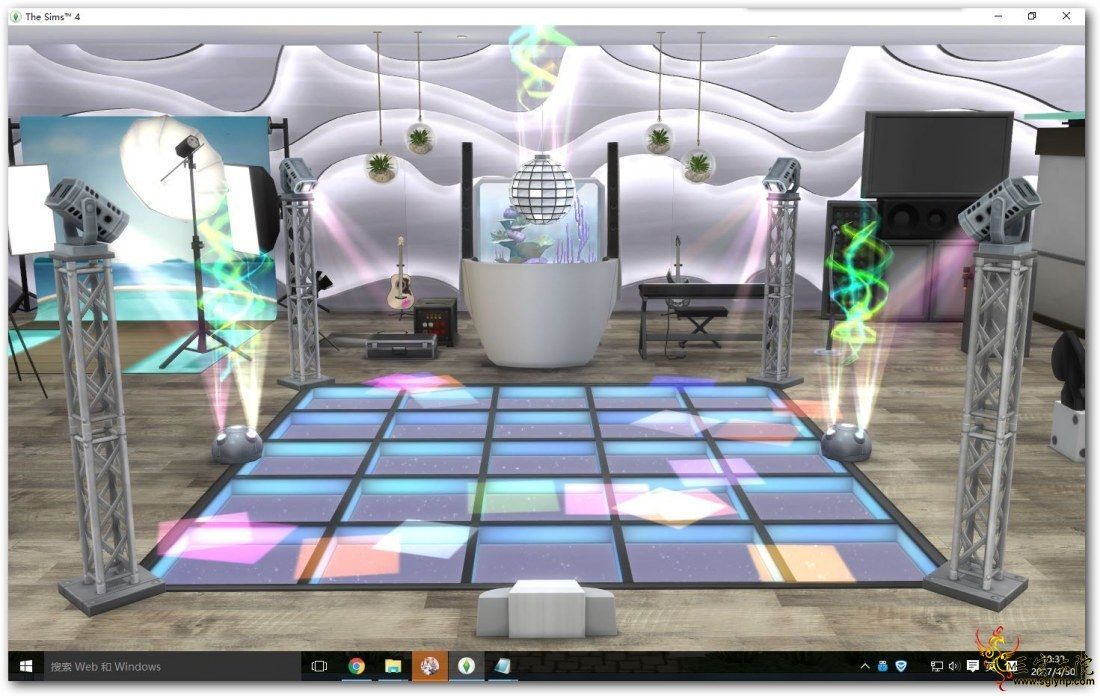Launch Google Chrome from the taskbar
1100x696 pixels.
point(356,666)
